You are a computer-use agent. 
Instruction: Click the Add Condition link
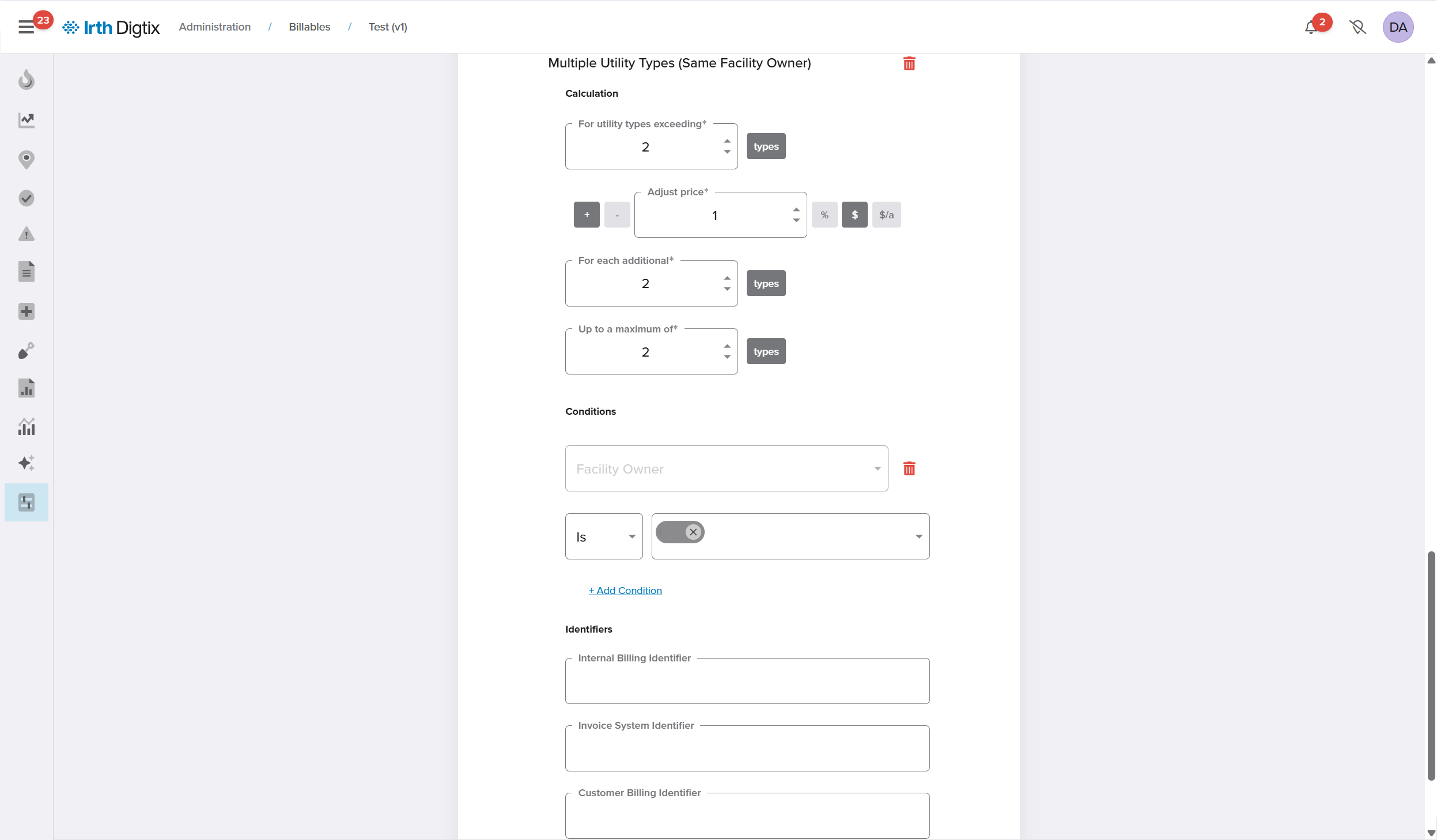pos(625,591)
